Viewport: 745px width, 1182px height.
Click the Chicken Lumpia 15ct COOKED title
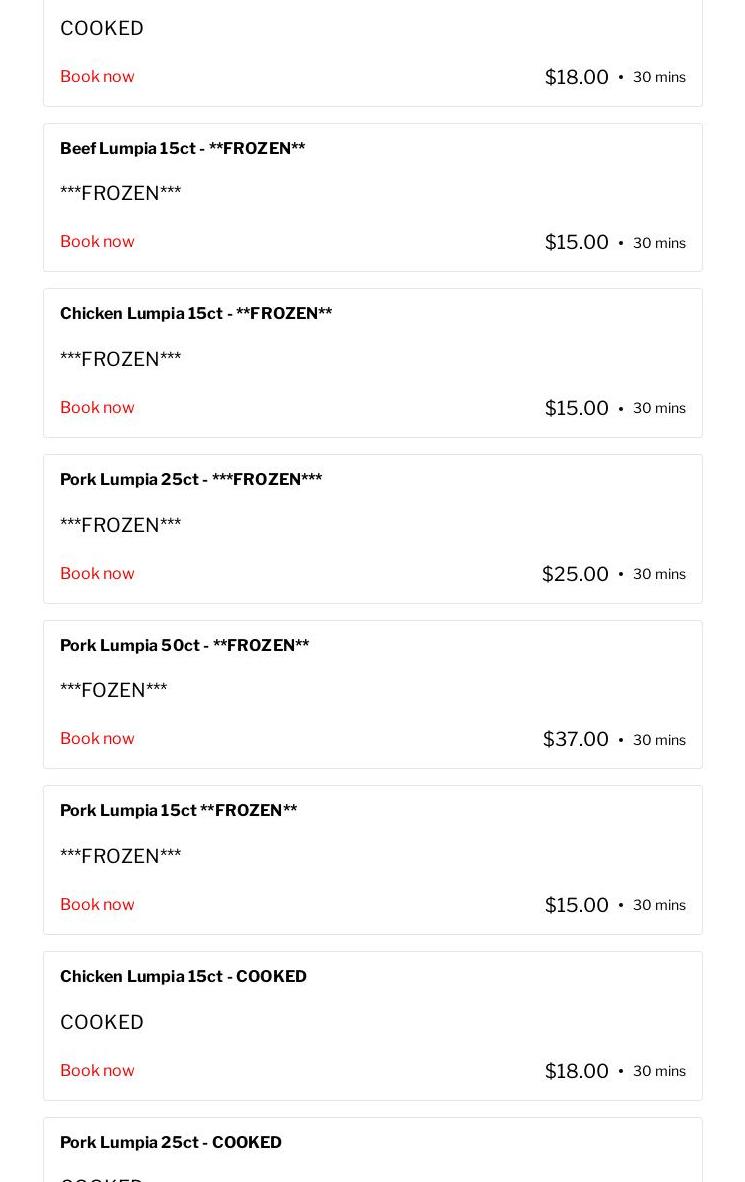coord(183,977)
